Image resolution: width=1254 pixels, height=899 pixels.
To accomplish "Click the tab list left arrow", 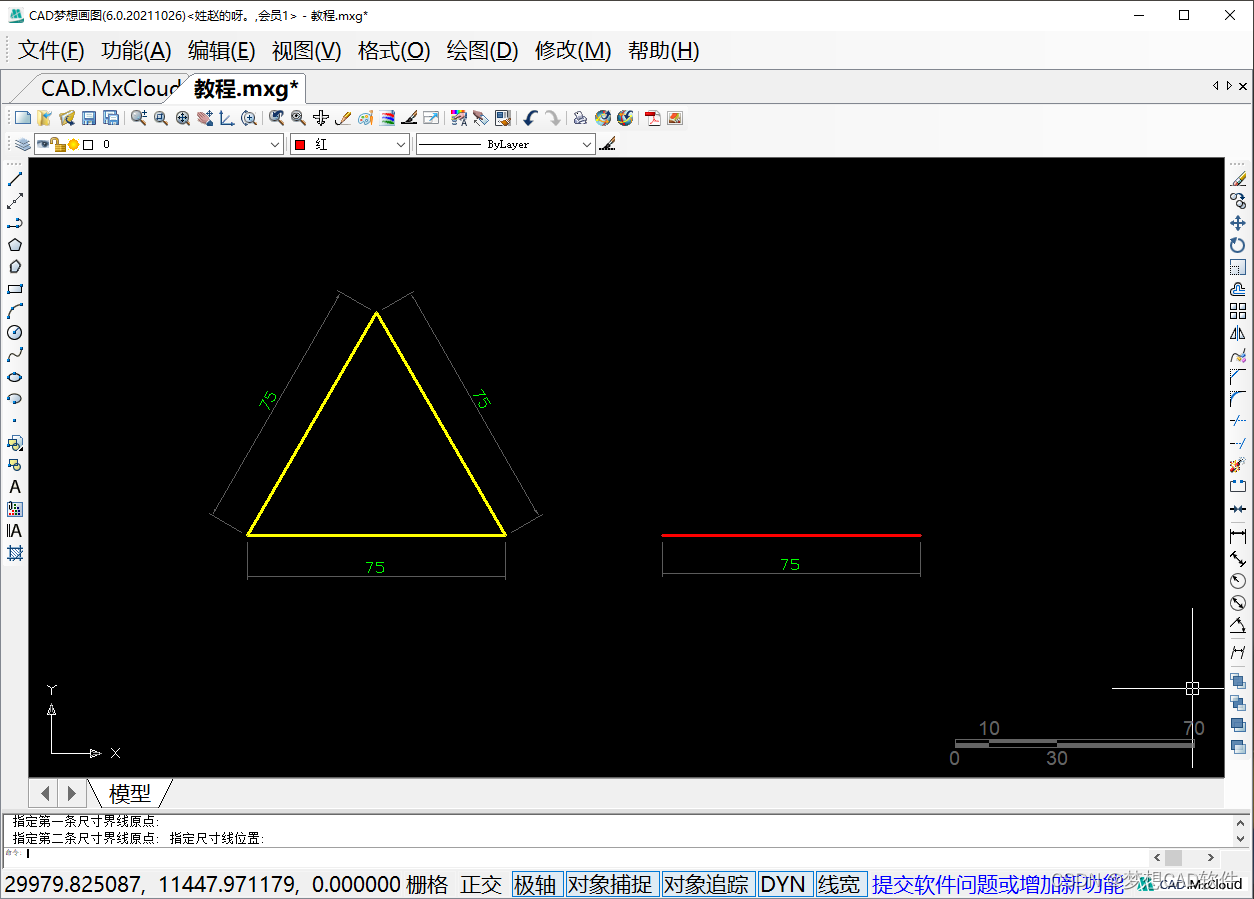I will tap(1215, 86).
